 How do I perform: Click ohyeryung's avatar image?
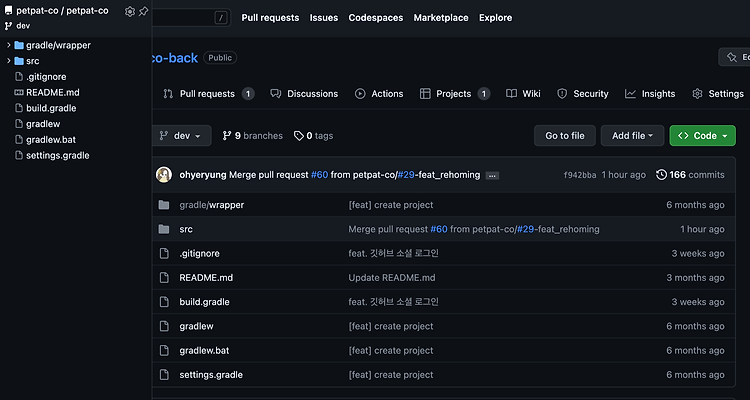[x=164, y=175]
